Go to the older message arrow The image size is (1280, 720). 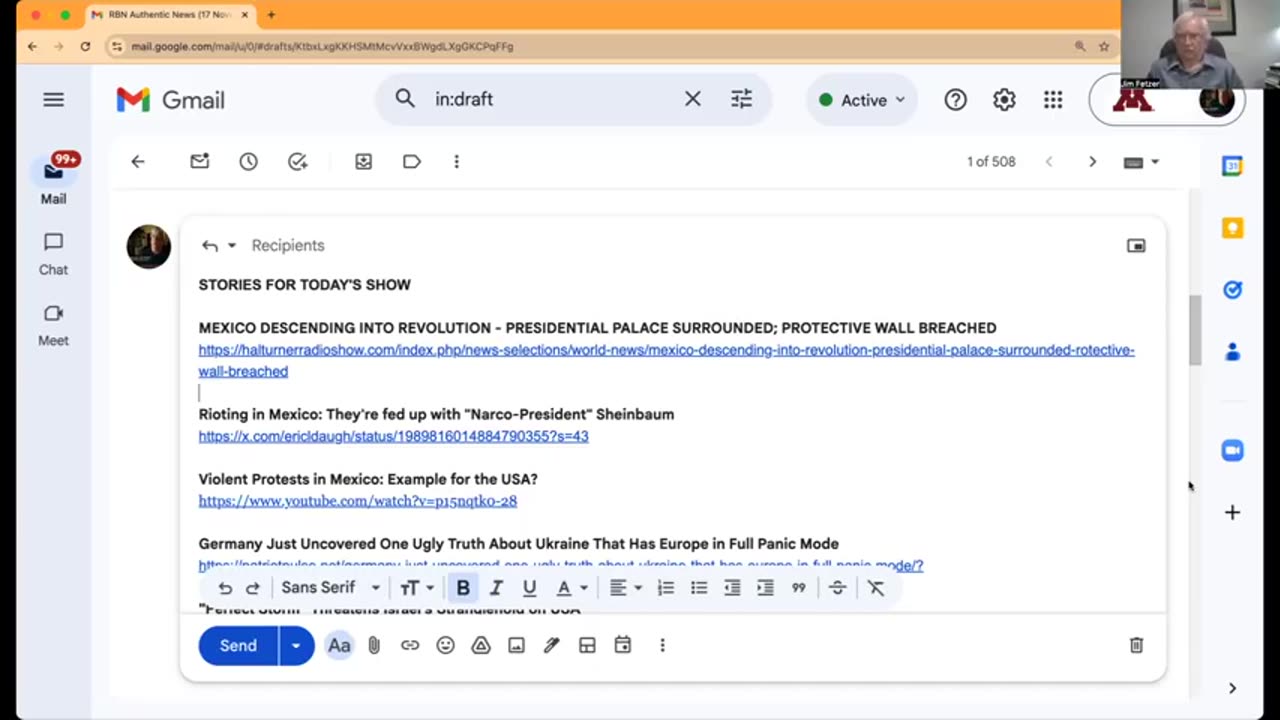pos(1092,162)
